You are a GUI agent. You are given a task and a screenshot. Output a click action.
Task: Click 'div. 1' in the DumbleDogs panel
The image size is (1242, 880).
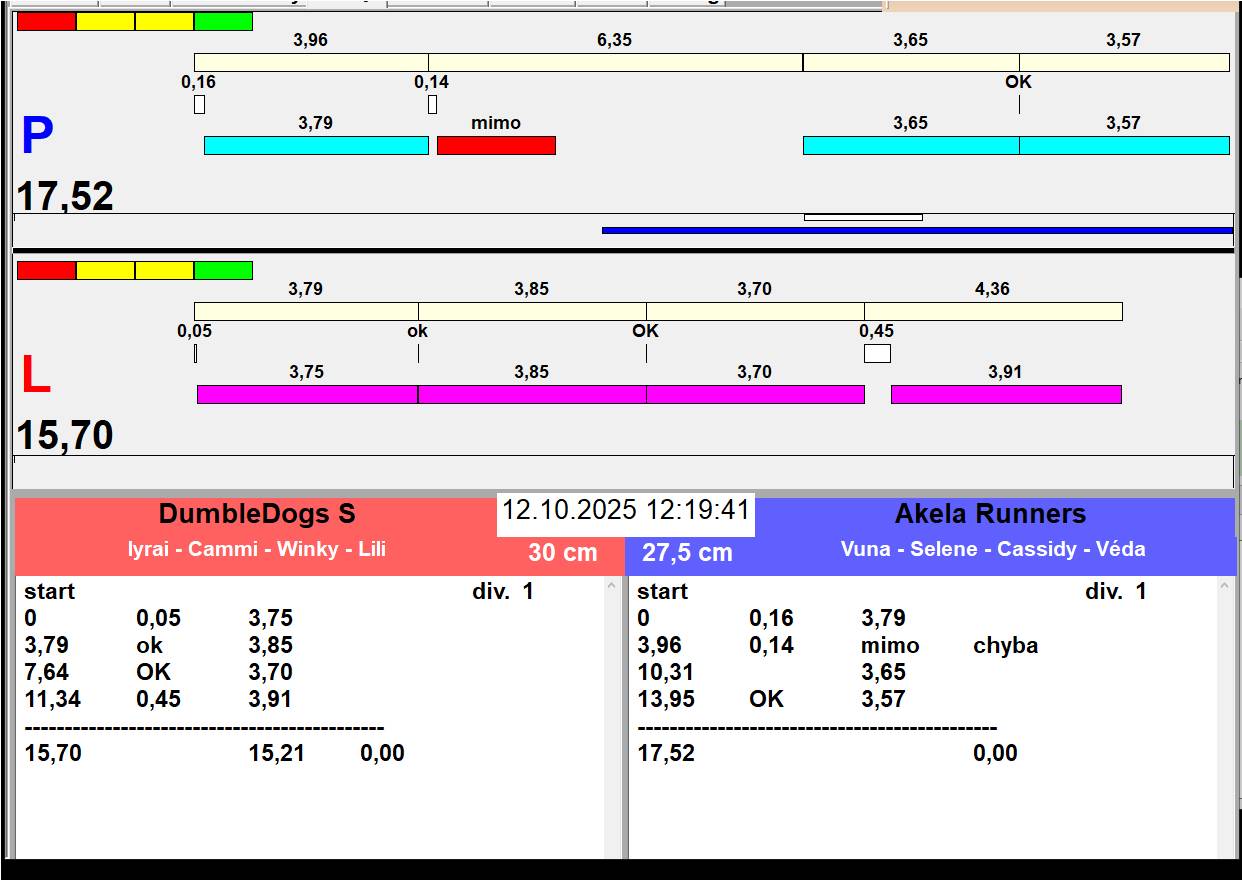click(x=503, y=591)
